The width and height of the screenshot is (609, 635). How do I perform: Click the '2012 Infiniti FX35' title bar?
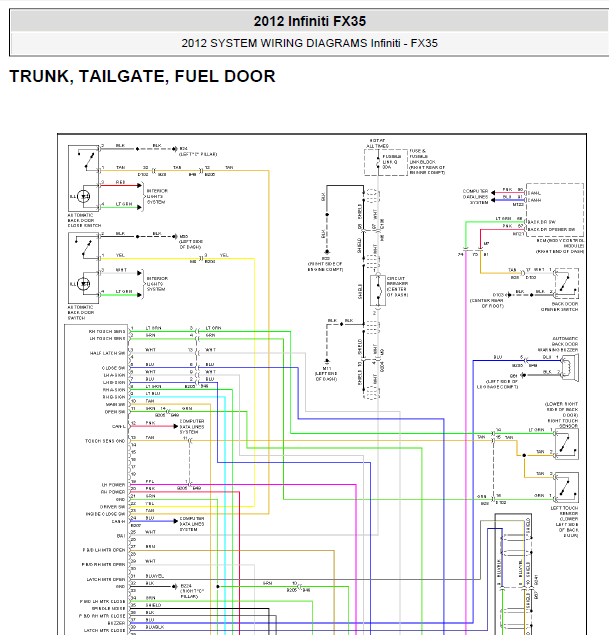[x=309, y=21]
